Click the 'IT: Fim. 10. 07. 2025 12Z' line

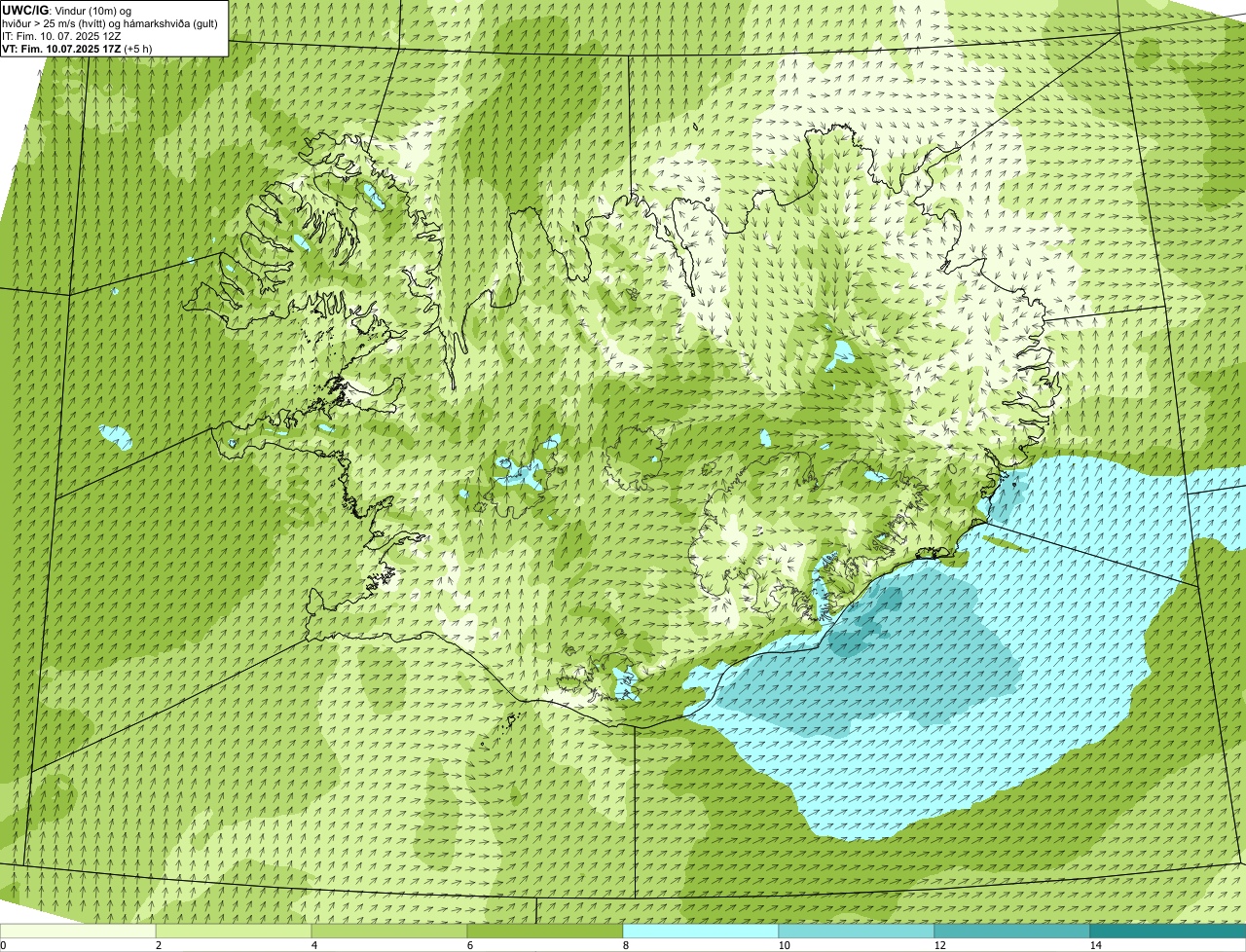(x=62, y=35)
